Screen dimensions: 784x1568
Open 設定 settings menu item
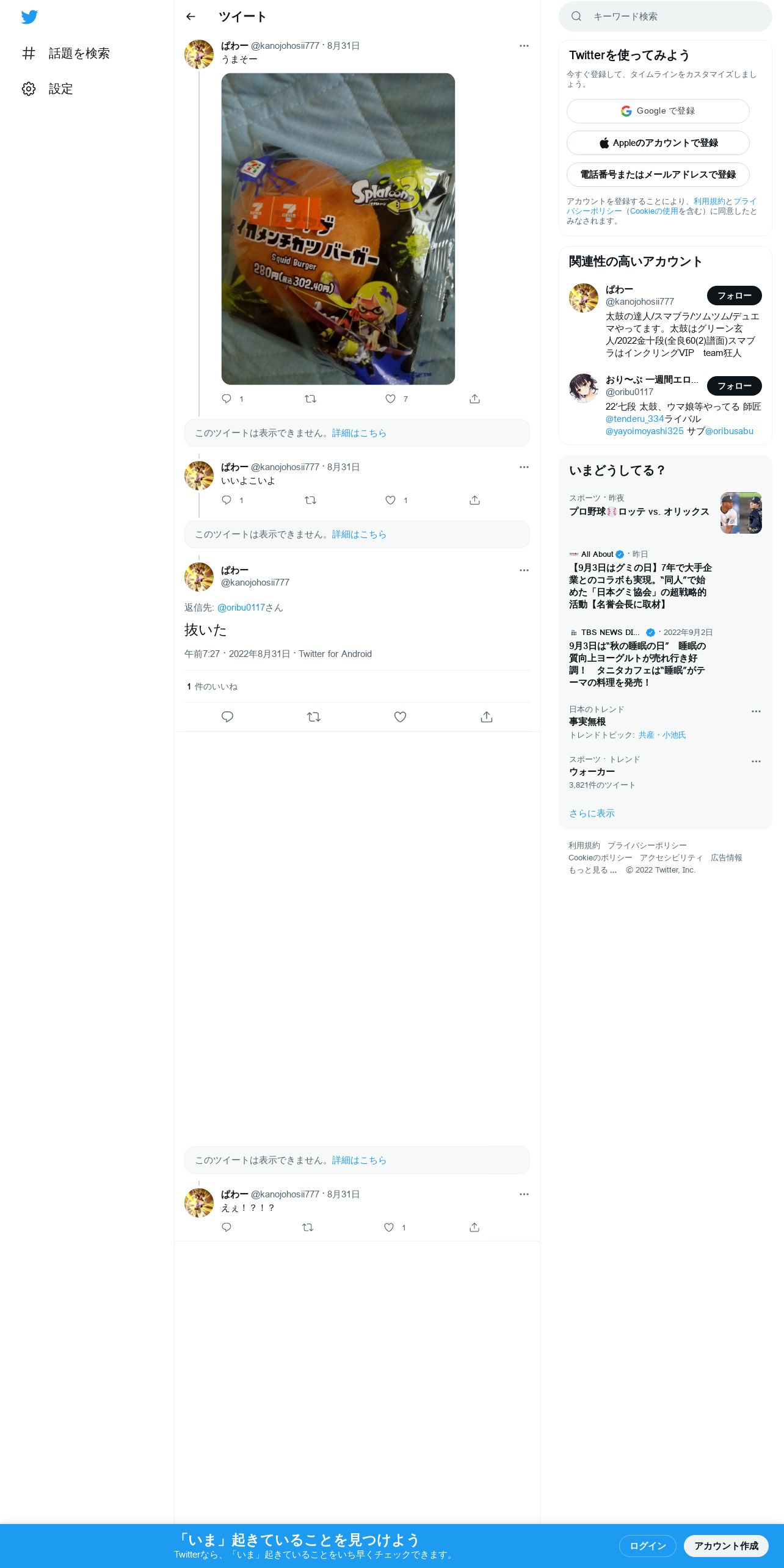point(48,89)
